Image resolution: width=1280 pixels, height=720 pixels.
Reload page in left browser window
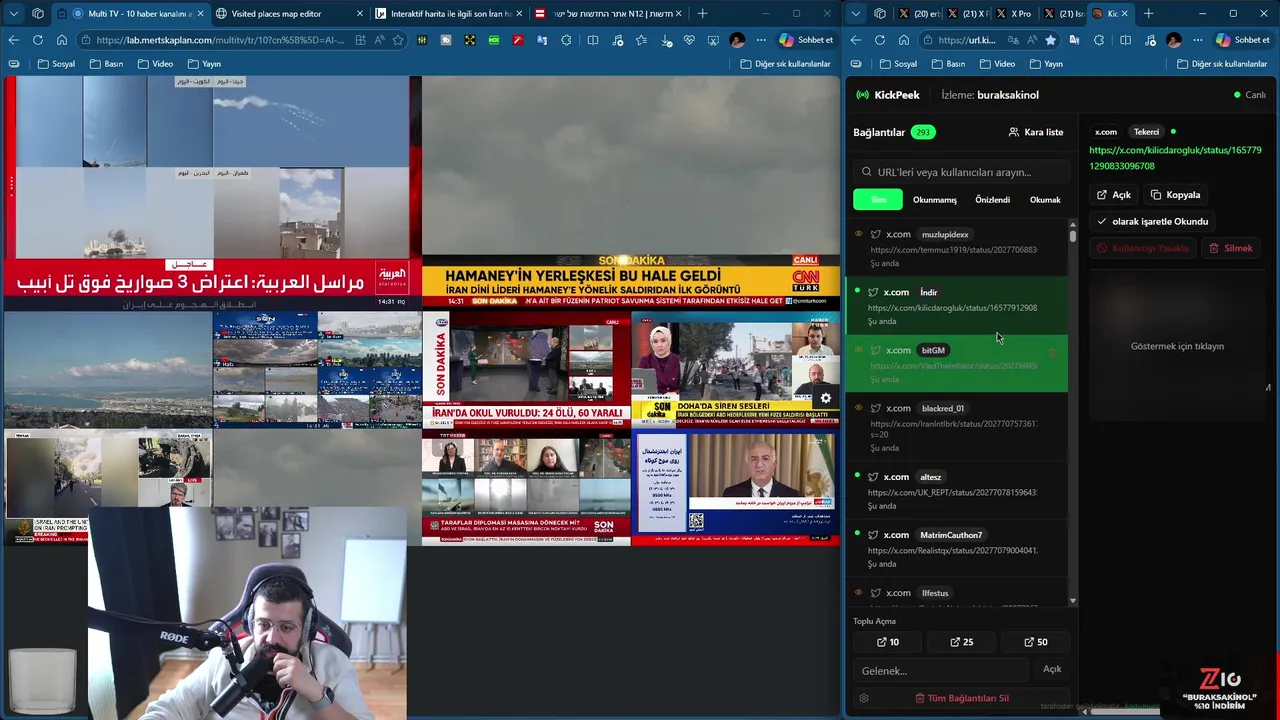click(37, 40)
